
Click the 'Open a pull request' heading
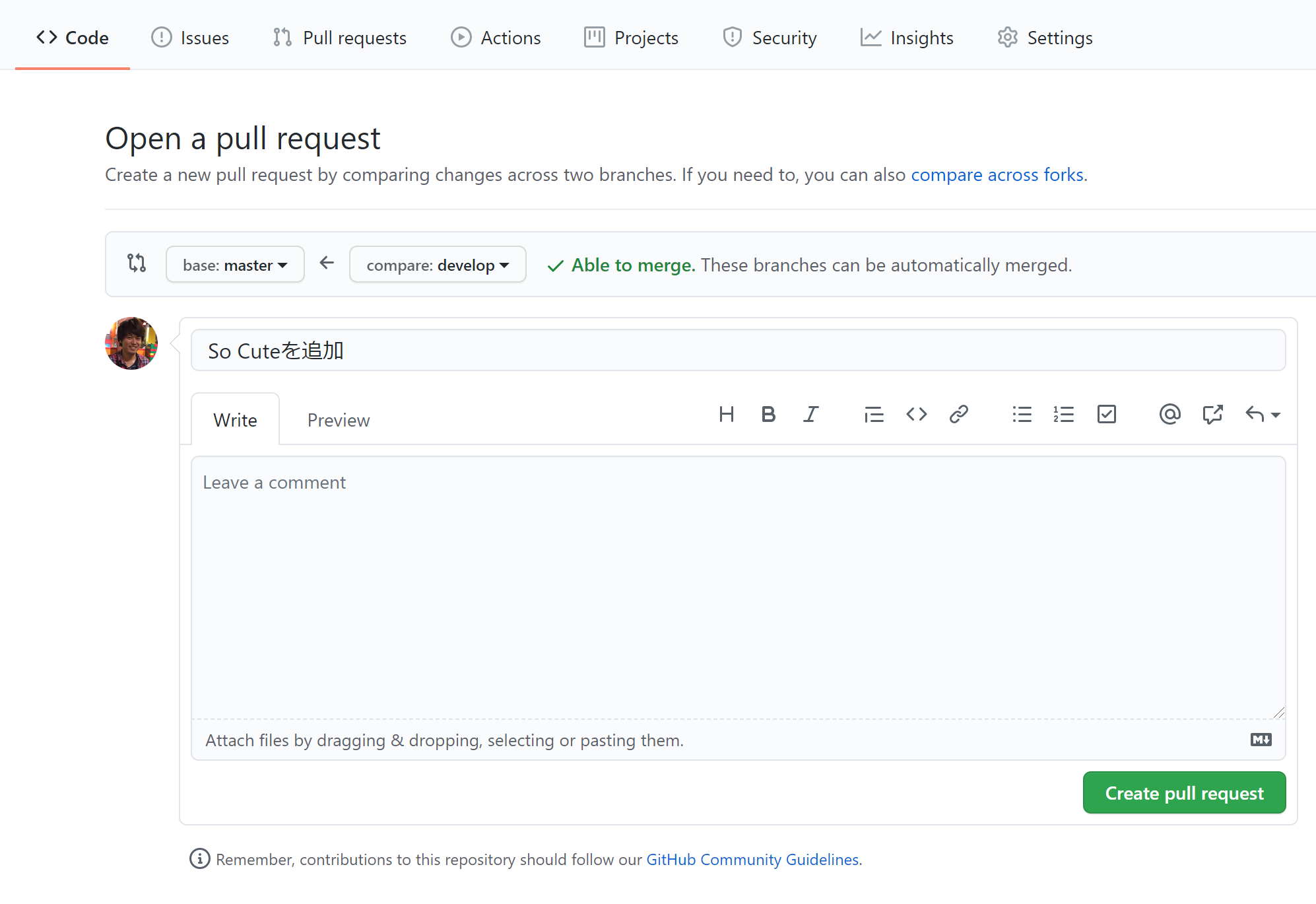click(243, 139)
